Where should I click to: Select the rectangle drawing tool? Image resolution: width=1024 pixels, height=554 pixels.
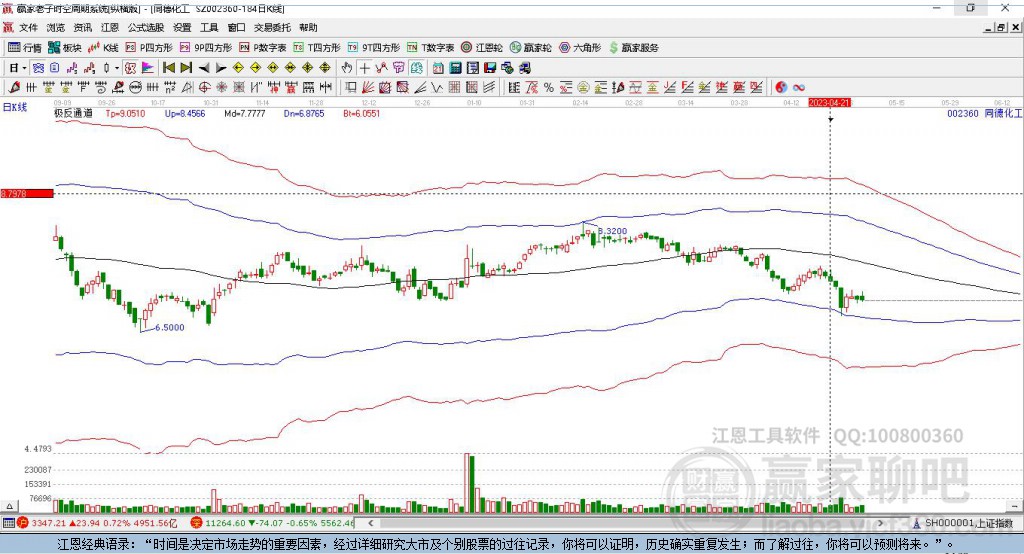(351, 87)
